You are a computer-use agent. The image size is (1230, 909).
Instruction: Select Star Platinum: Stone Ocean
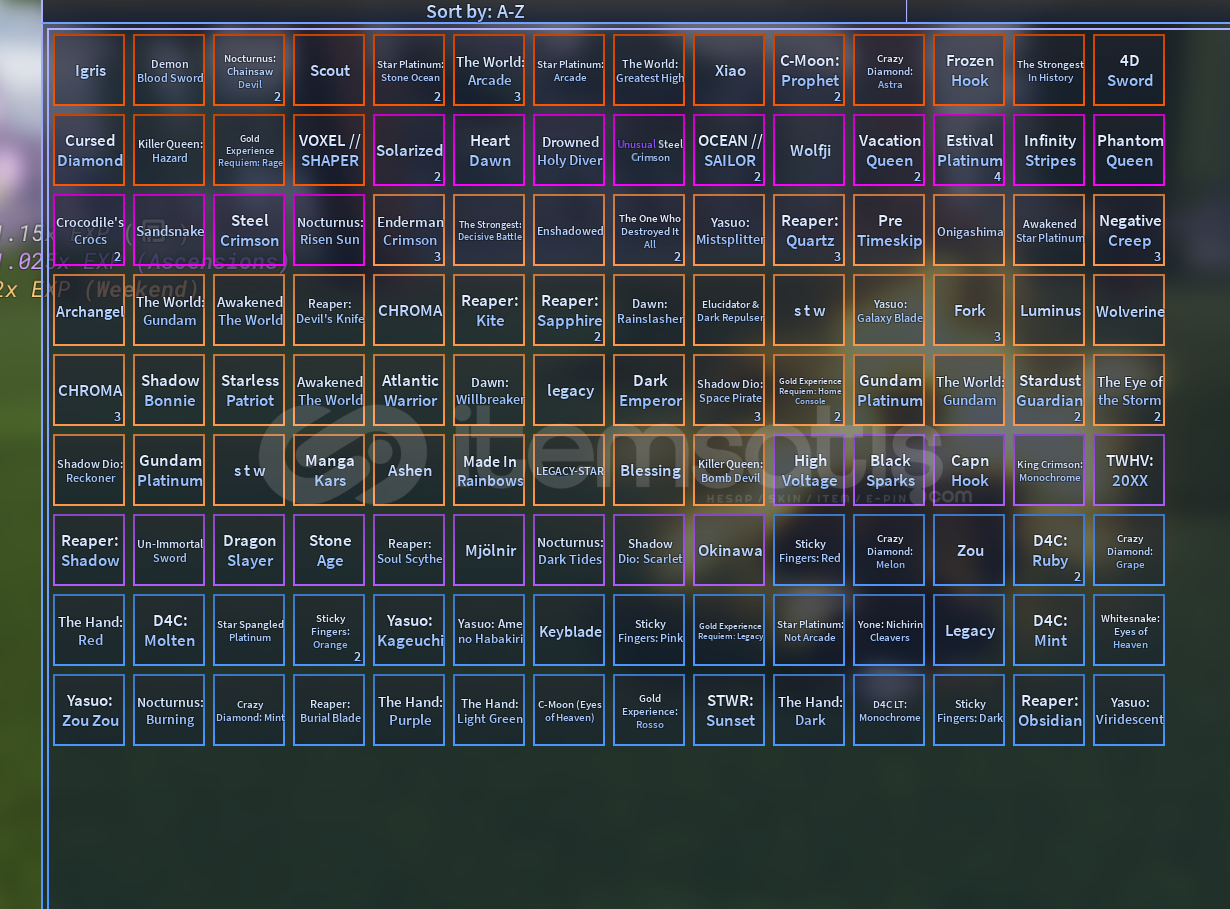[410, 71]
